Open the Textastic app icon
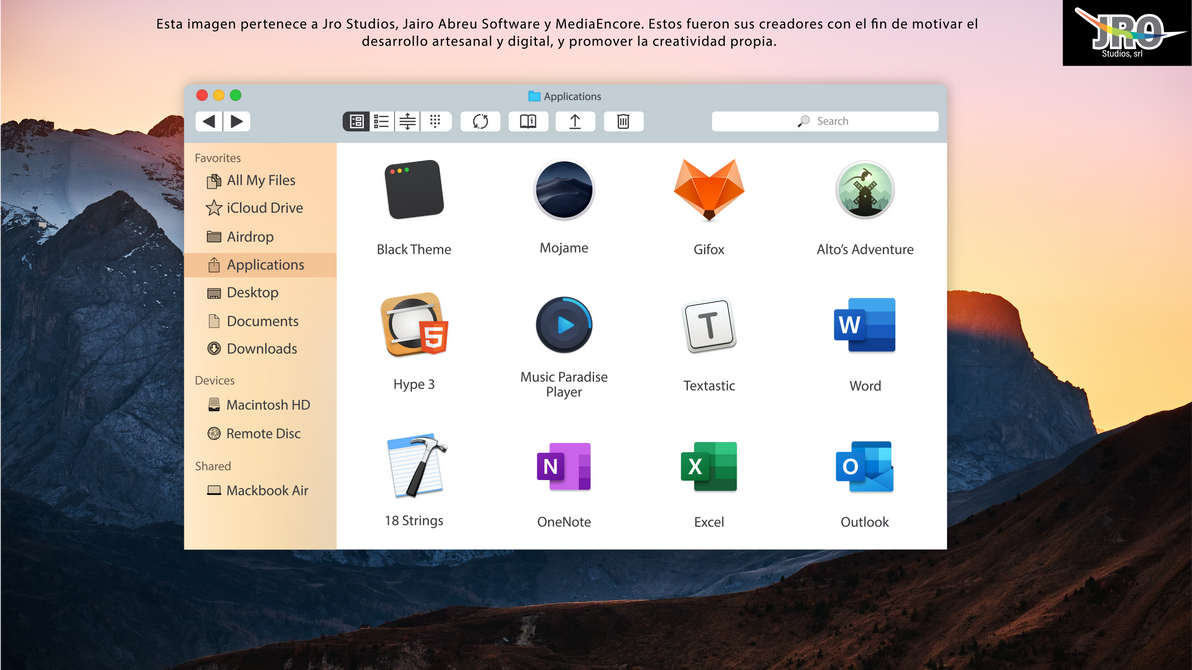 (x=709, y=325)
